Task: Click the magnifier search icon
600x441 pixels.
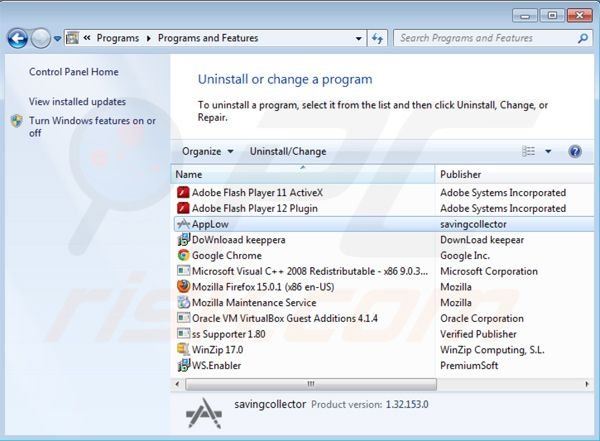Action: point(583,38)
